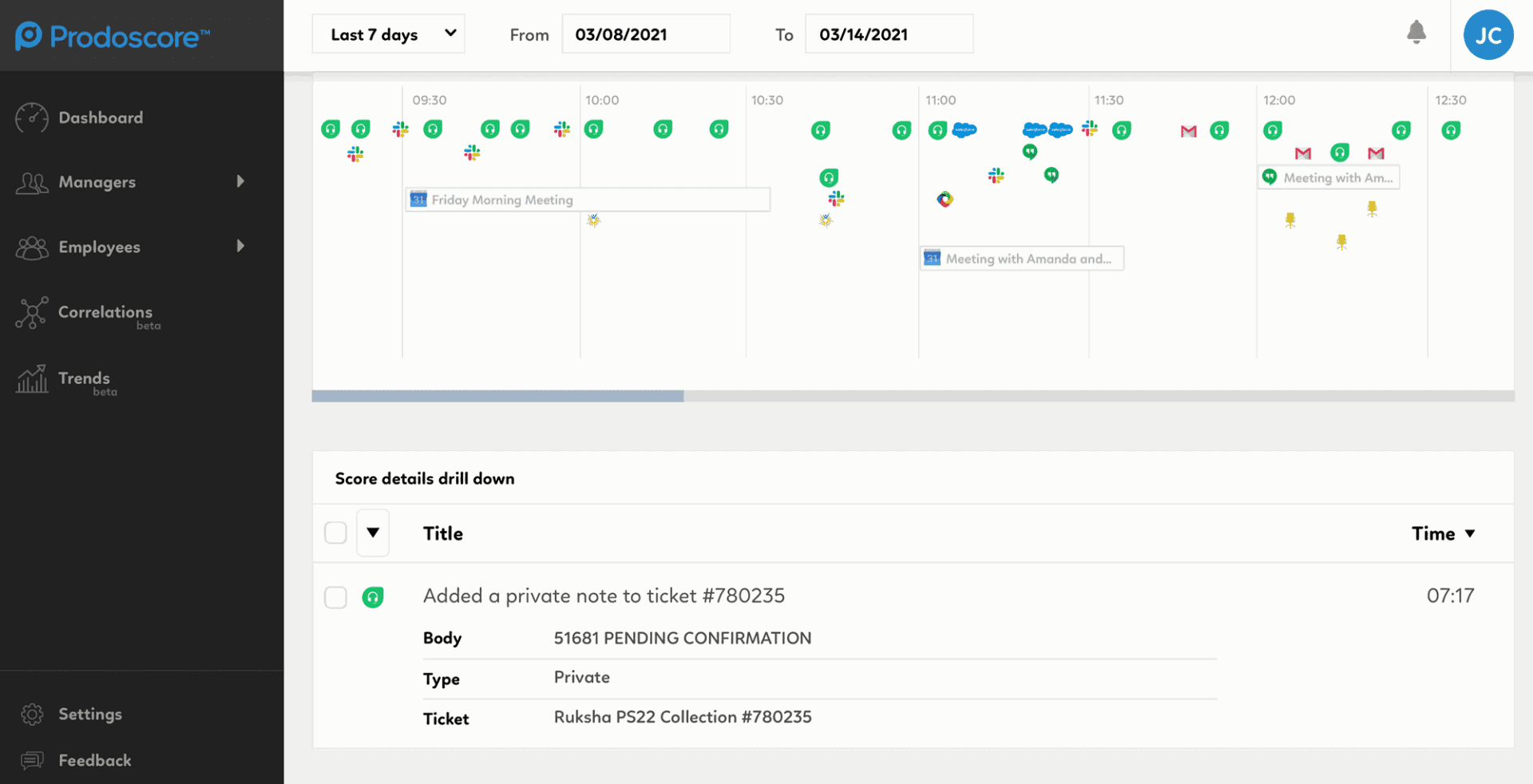Click Hangouts icon in Meeting with Am... event
The width and height of the screenshot is (1533, 784).
[x=1270, y=176]
